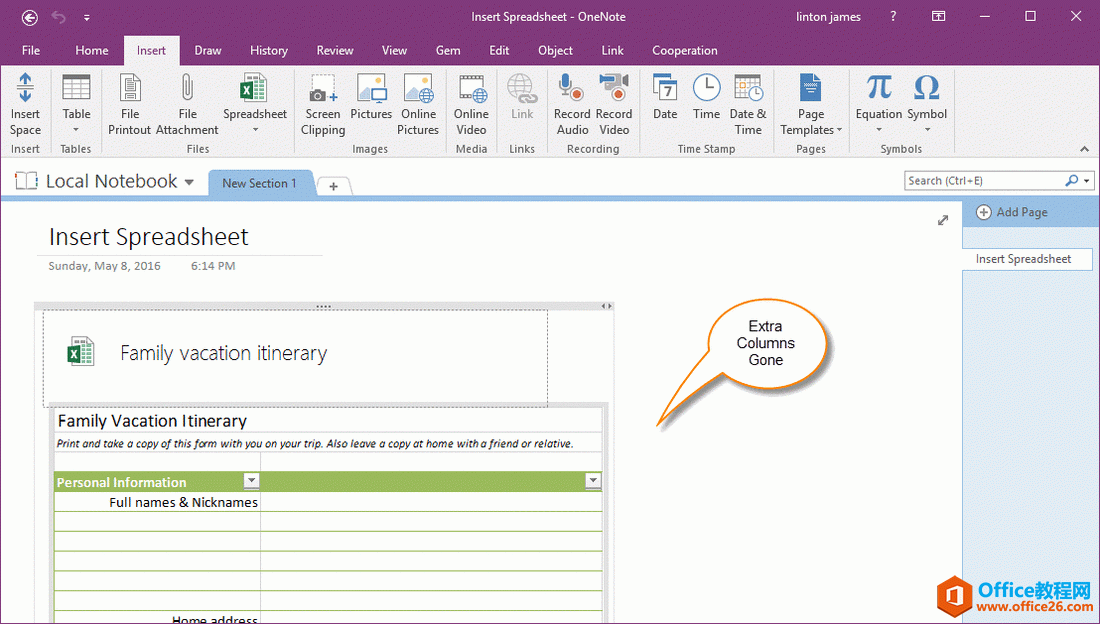
Task: Open the Table dropdown menu
Action: 76,129
